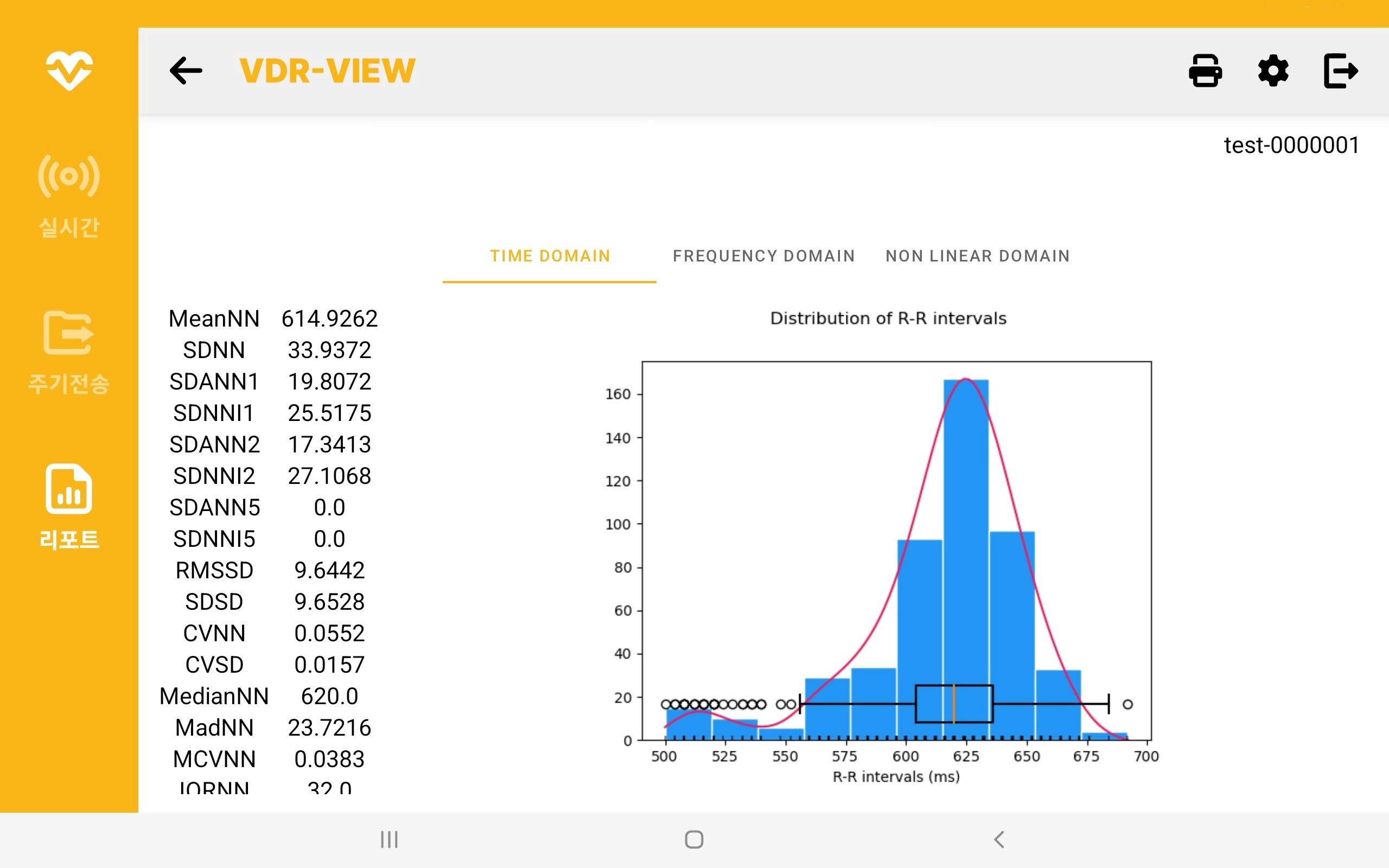Open settings with the gear icon
Viewport: 1389px width, 868px height.
(1273, 71)
